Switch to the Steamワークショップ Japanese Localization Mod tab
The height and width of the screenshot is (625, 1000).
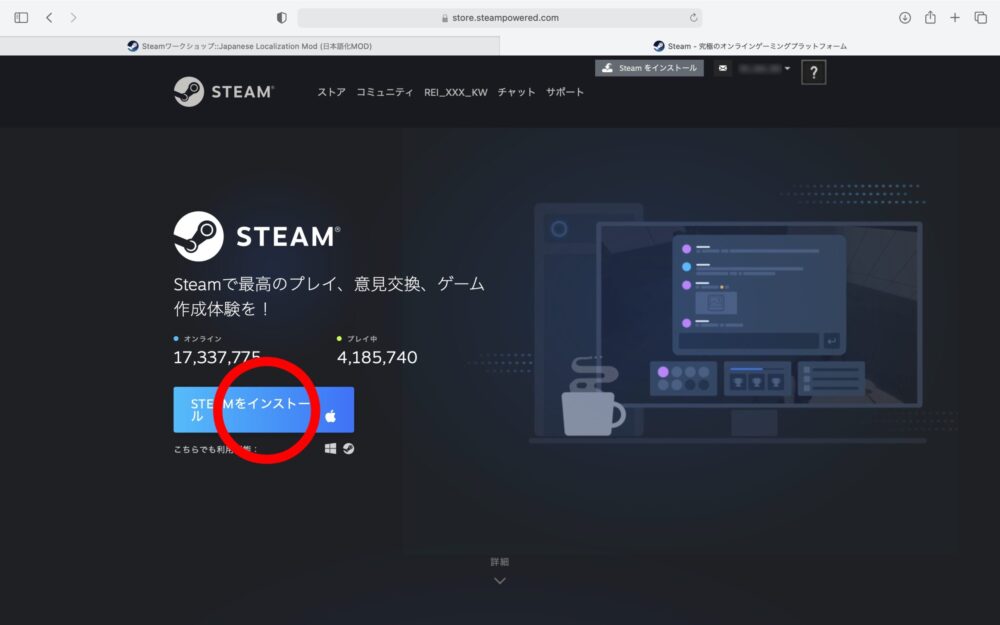coord(250,46)
